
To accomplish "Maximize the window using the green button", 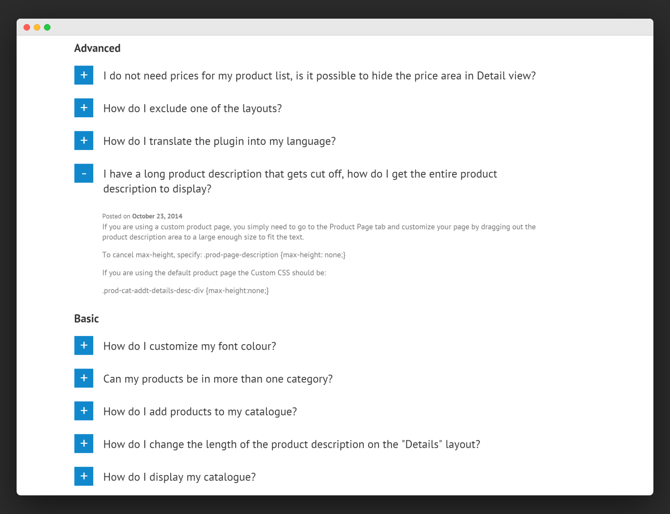I will pyautogui.click(x=47, y=27).
